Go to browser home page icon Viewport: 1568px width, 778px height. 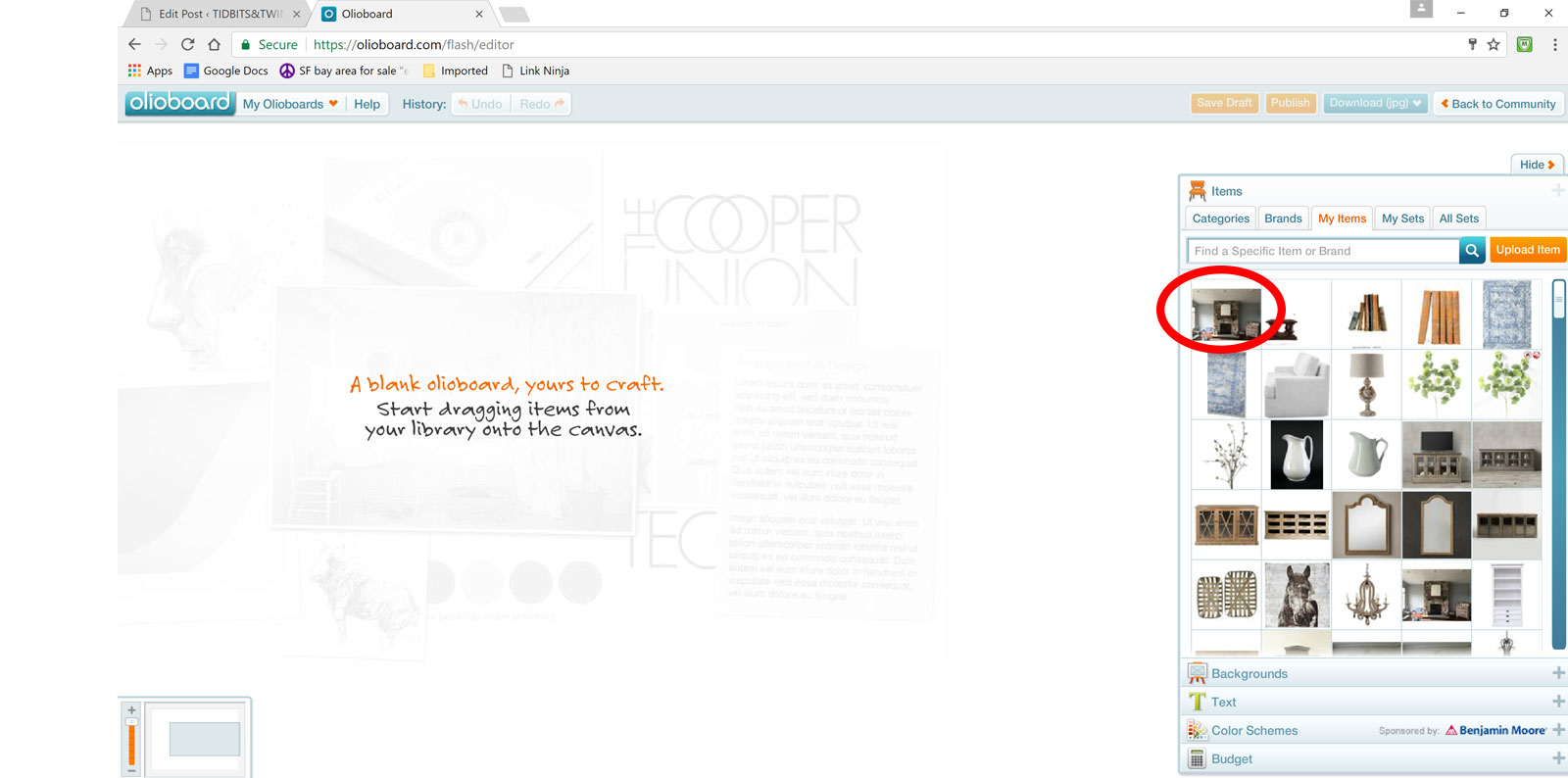(214, 44)
